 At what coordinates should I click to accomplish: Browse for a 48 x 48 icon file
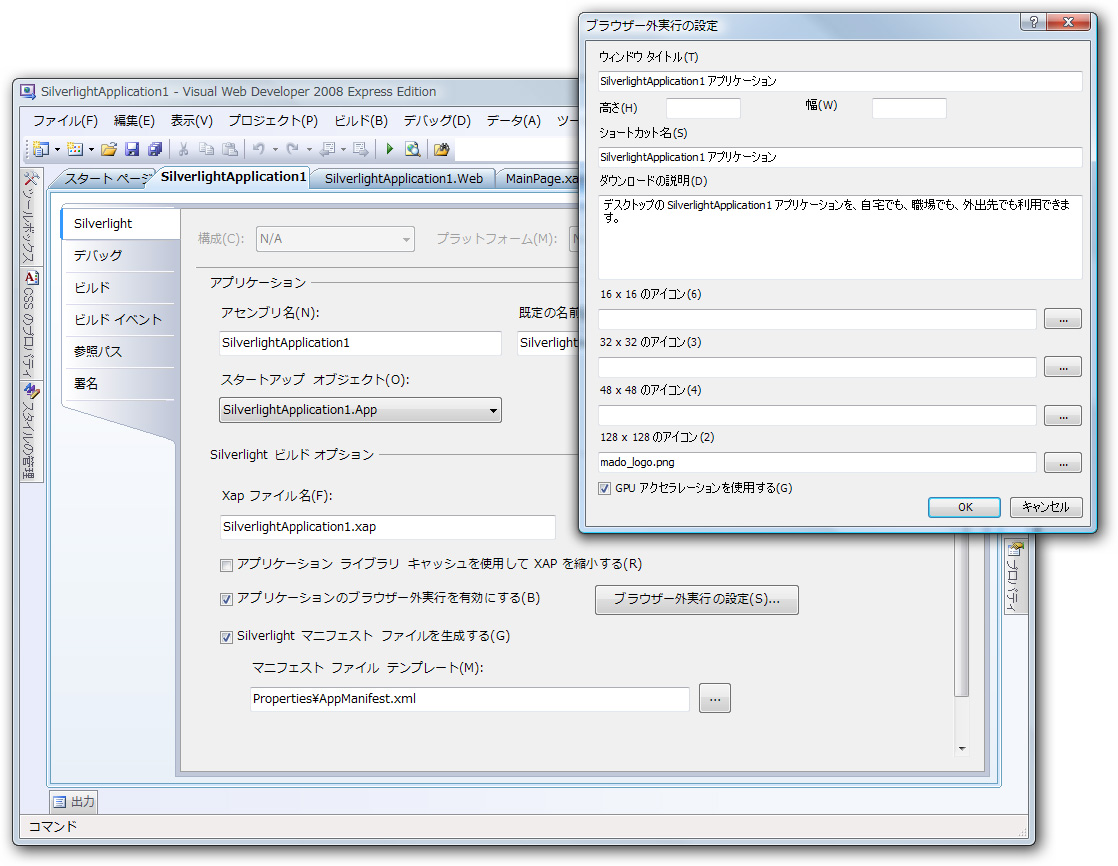1062,415
